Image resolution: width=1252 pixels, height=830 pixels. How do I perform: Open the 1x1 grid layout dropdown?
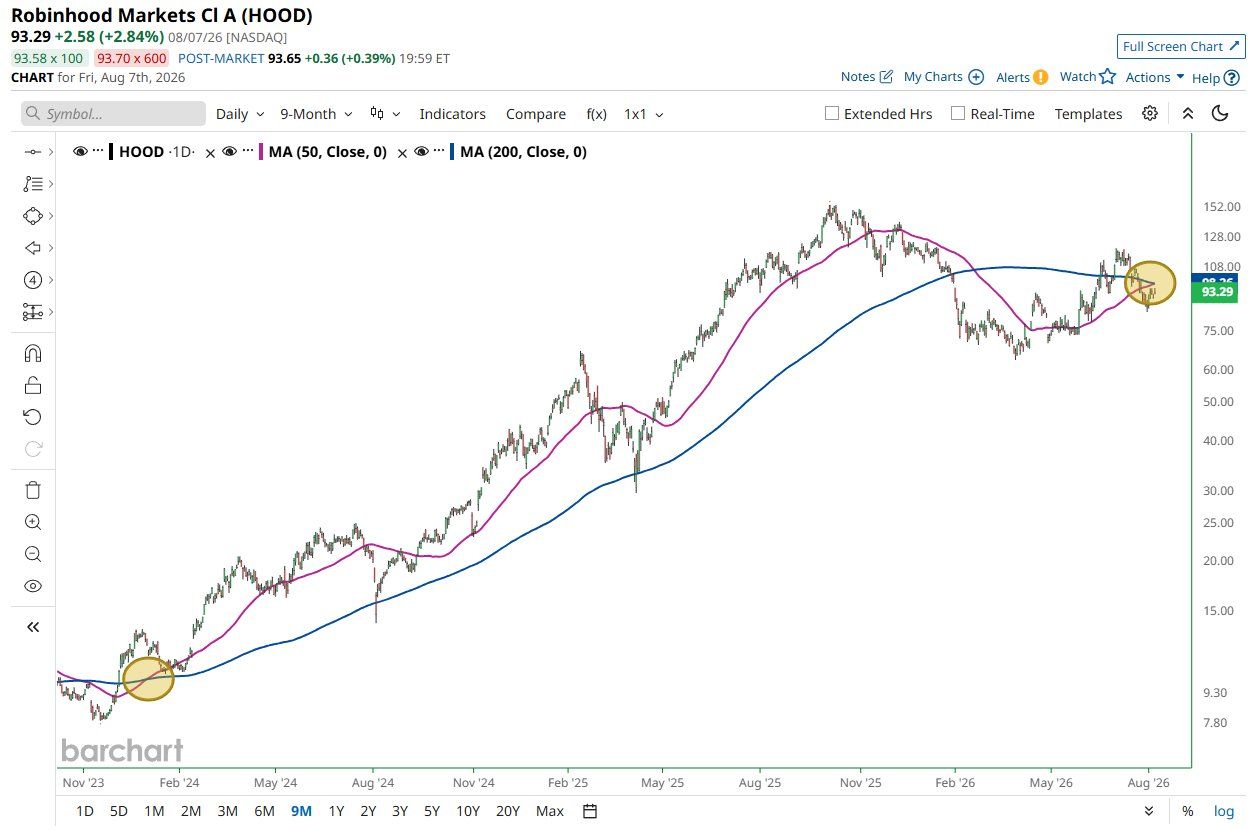(644, 114)
